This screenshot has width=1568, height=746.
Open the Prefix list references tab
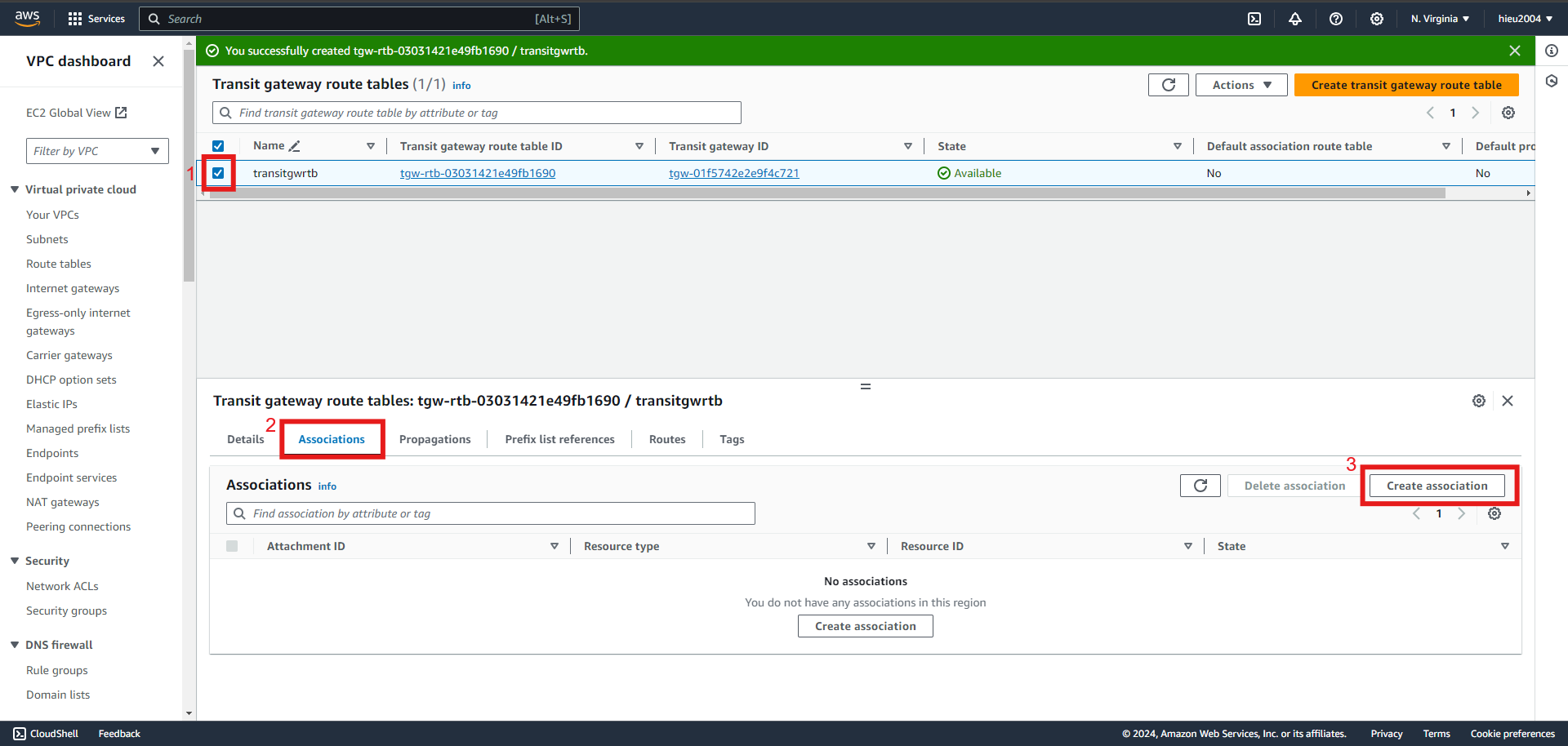tap(560, 439)
